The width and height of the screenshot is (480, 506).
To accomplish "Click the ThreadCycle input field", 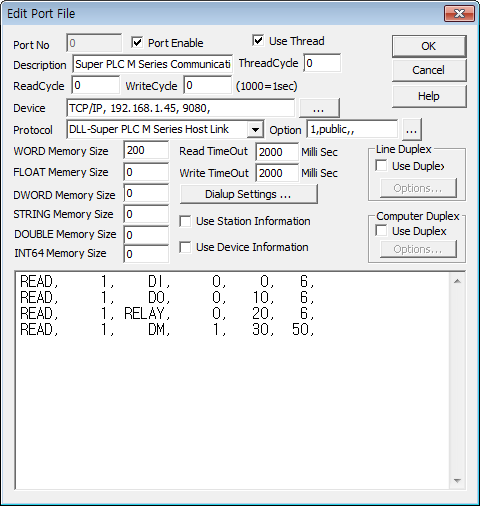I will 322,63.
